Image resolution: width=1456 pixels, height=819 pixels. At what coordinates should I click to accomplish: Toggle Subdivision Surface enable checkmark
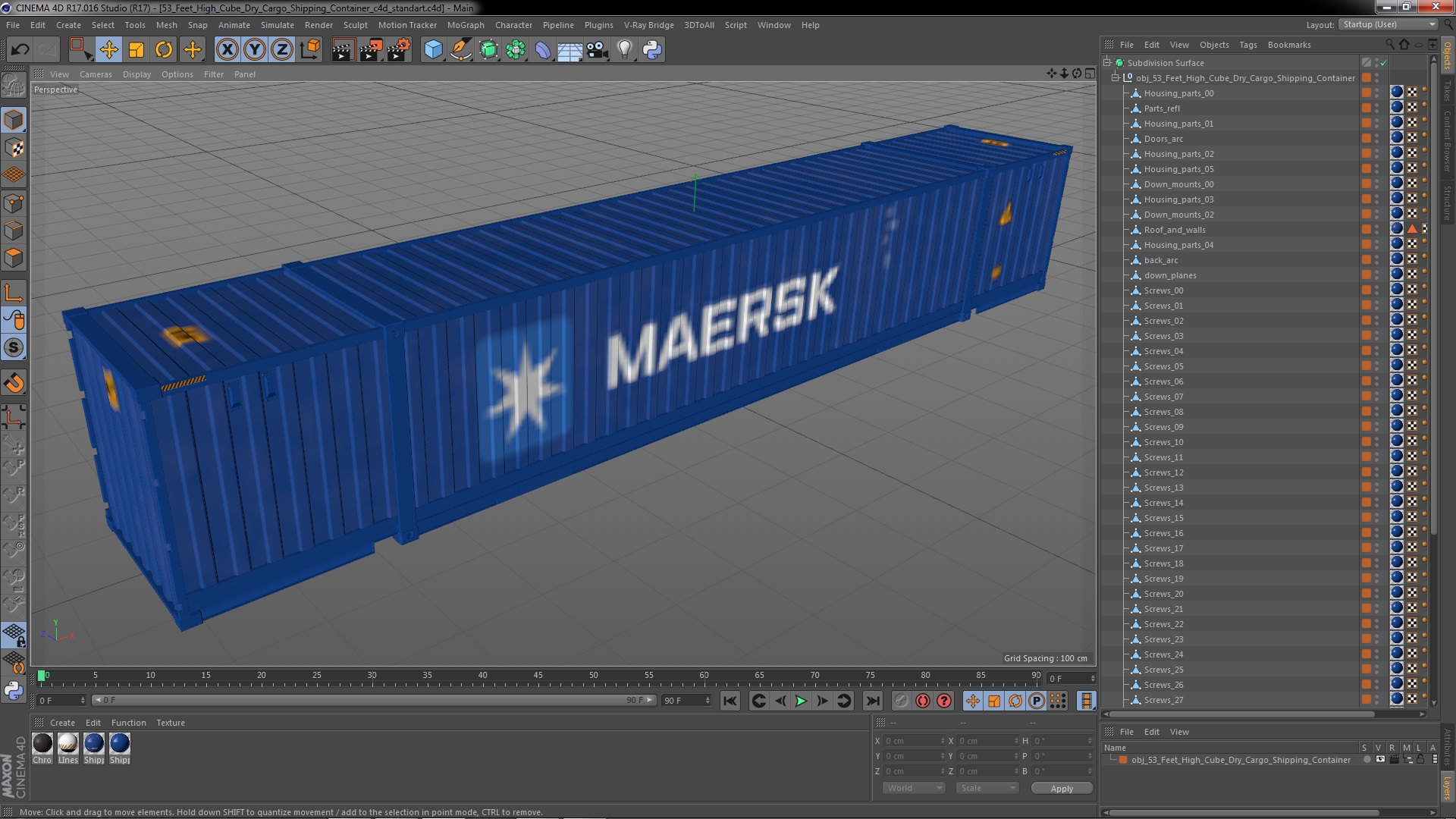[1384, 63]
